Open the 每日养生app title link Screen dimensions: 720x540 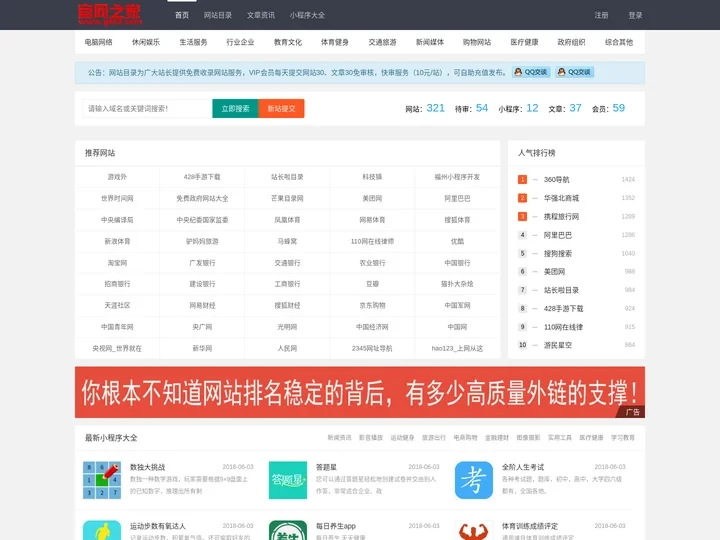[336, 526]
